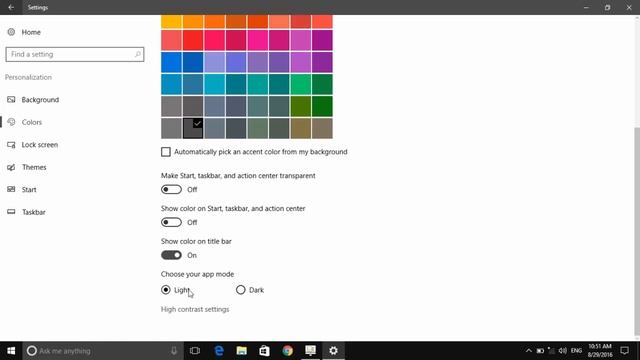This screenshot has width=640, height=360.
Task: Pick the pure red accent swatch
Action: [x=193, y=40]
